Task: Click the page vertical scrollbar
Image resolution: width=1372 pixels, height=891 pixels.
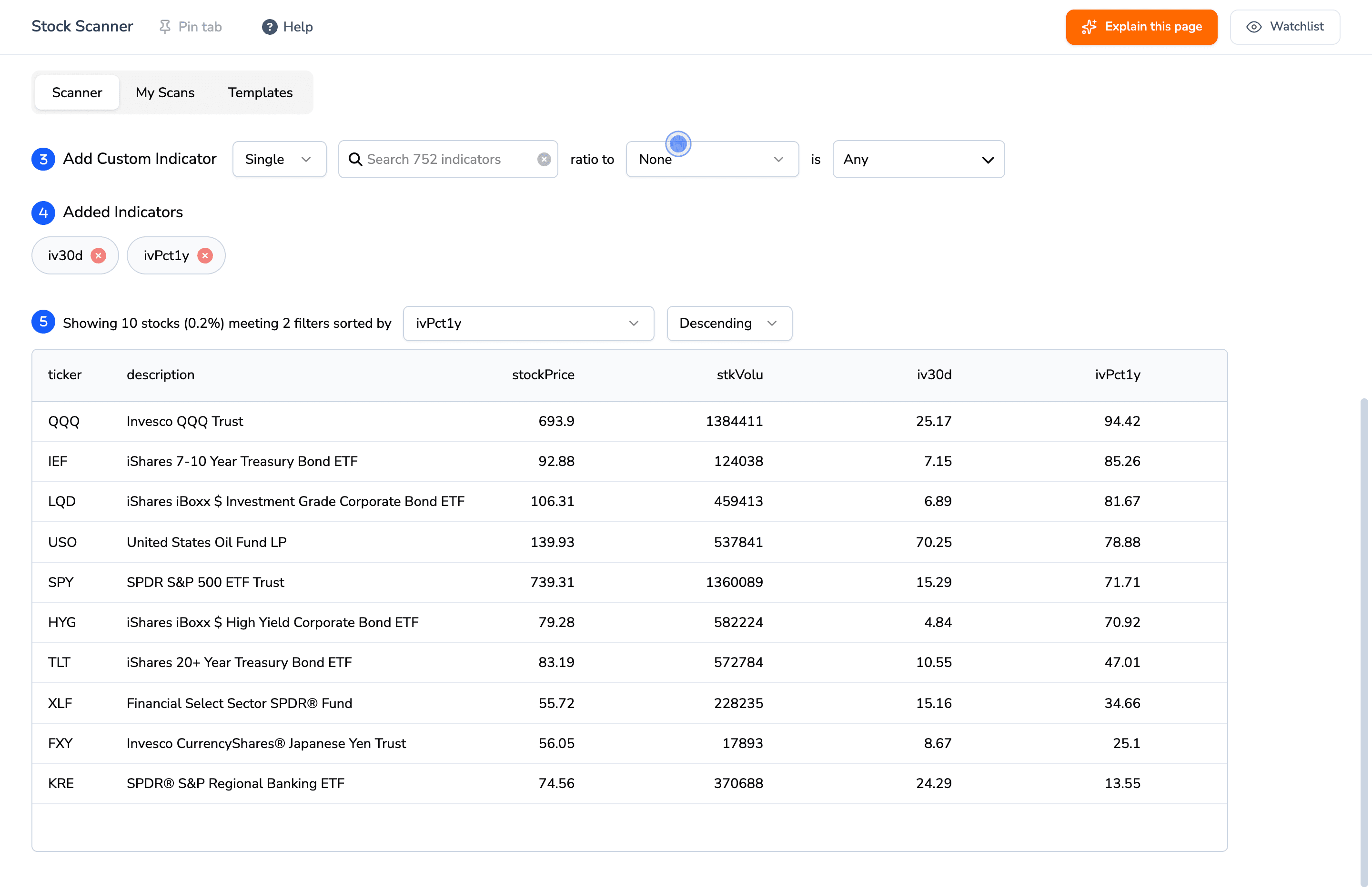Action: pyautogui.click(x=1364, y=642)
